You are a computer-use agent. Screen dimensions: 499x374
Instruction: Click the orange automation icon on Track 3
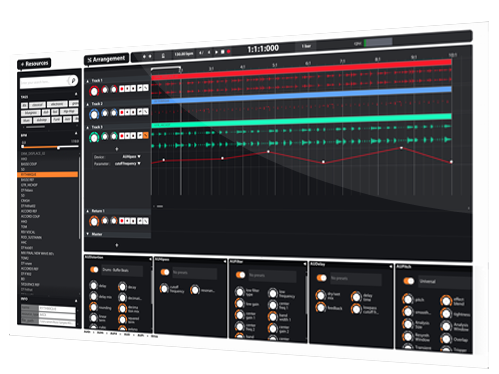(146, 135)
